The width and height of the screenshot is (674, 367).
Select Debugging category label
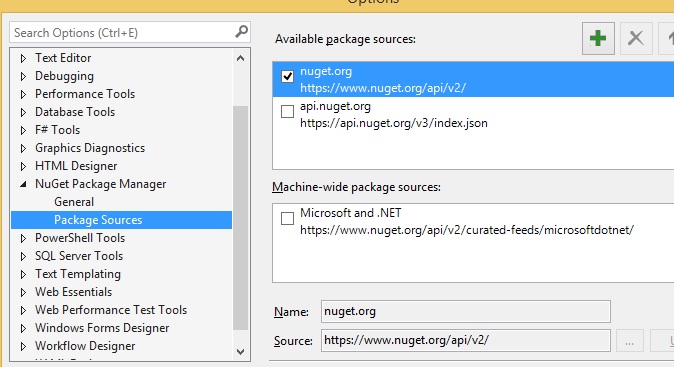[x=64, y=76]
